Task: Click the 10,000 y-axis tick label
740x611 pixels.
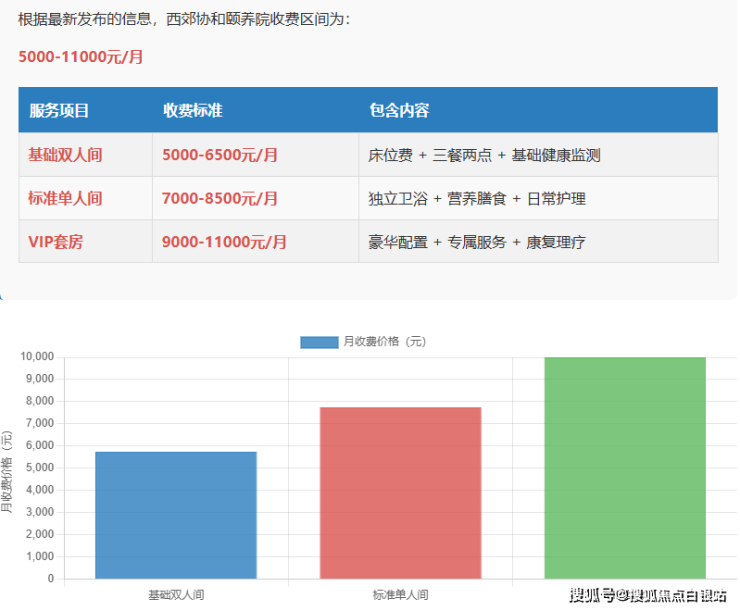Action: click(x=35, y=357)
